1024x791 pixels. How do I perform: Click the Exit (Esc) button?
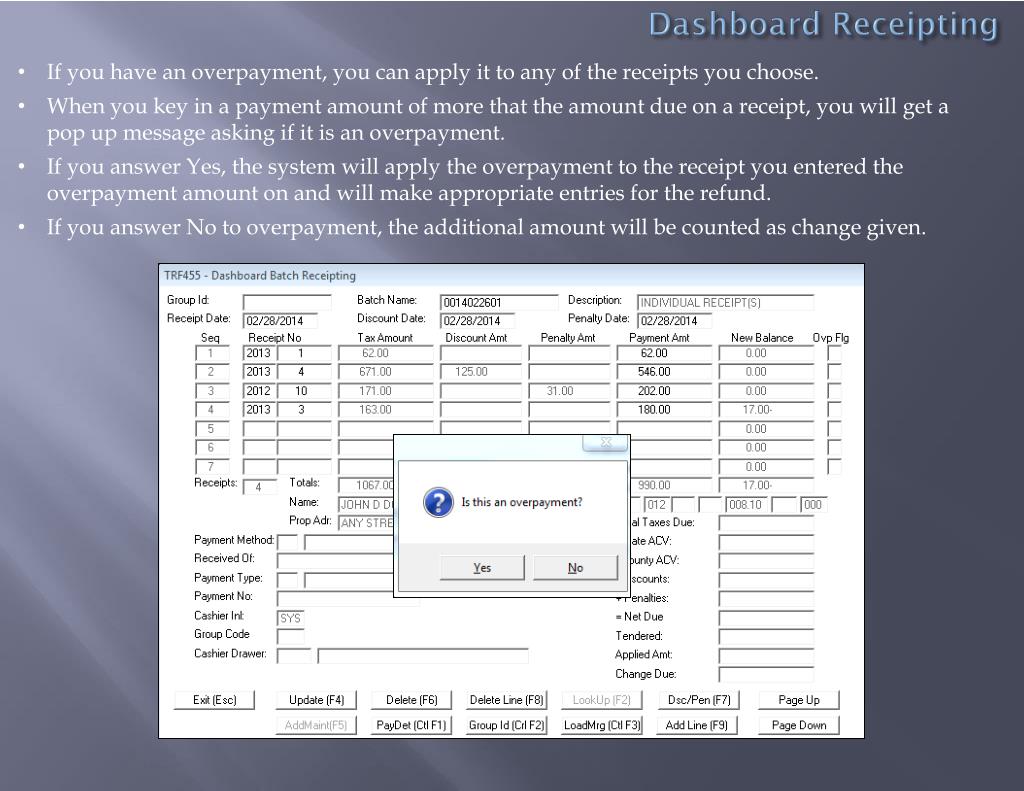click(214, 700)
